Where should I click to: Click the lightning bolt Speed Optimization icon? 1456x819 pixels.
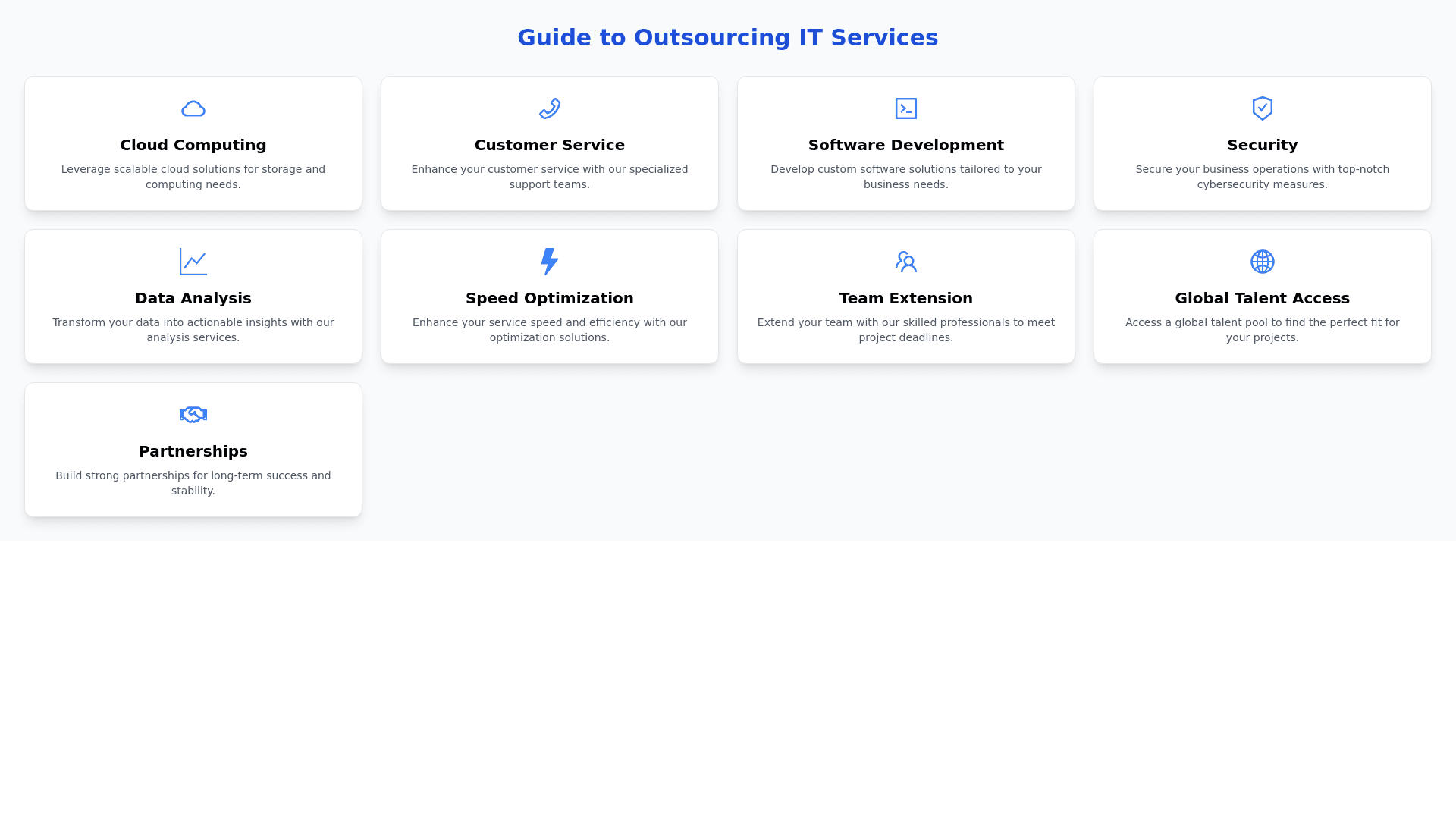pyautogui.click(x=549, y=262)
